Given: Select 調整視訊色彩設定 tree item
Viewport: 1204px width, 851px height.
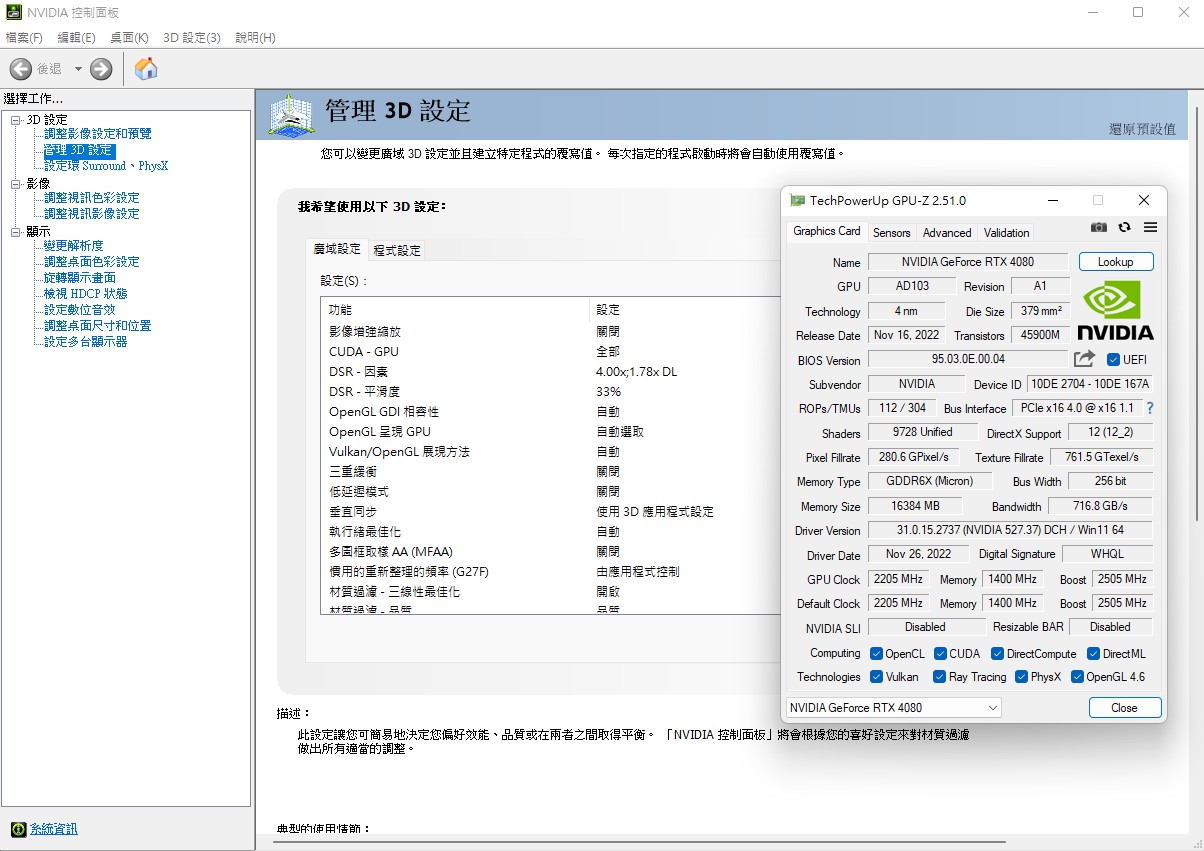Looking at the screenshot, I should tap(91, 198).
